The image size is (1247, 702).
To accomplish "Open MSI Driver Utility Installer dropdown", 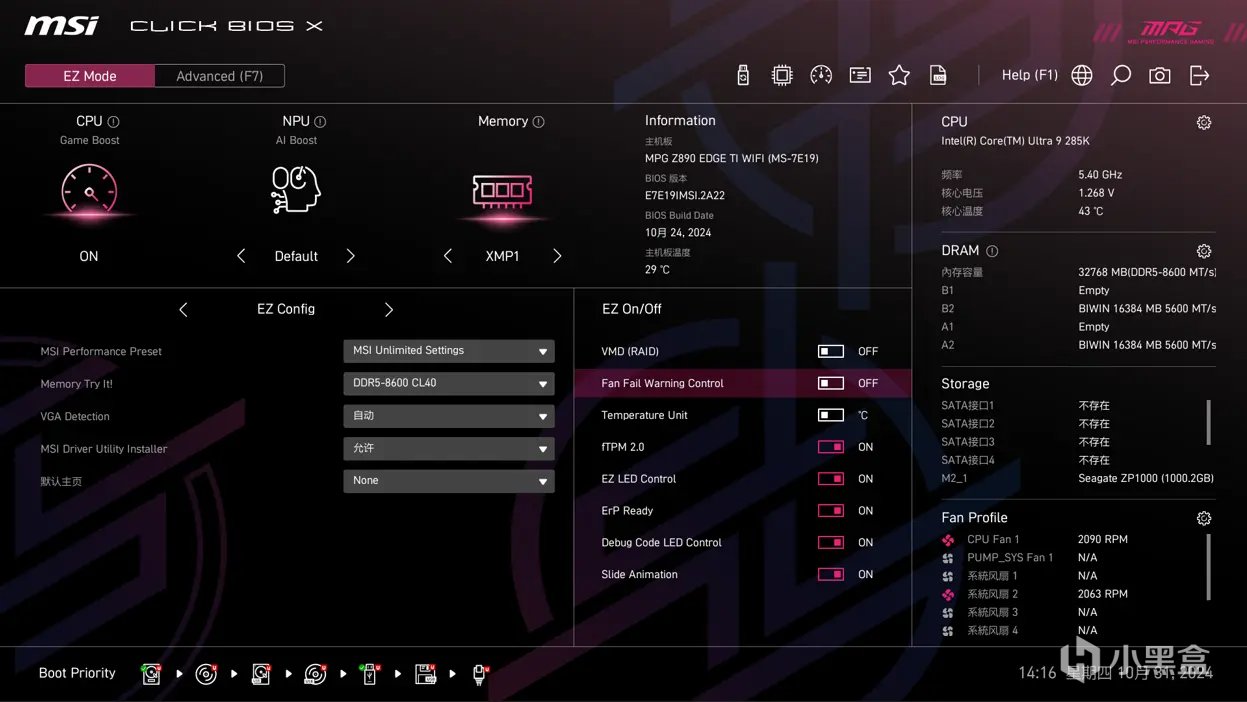I will 449,448.
